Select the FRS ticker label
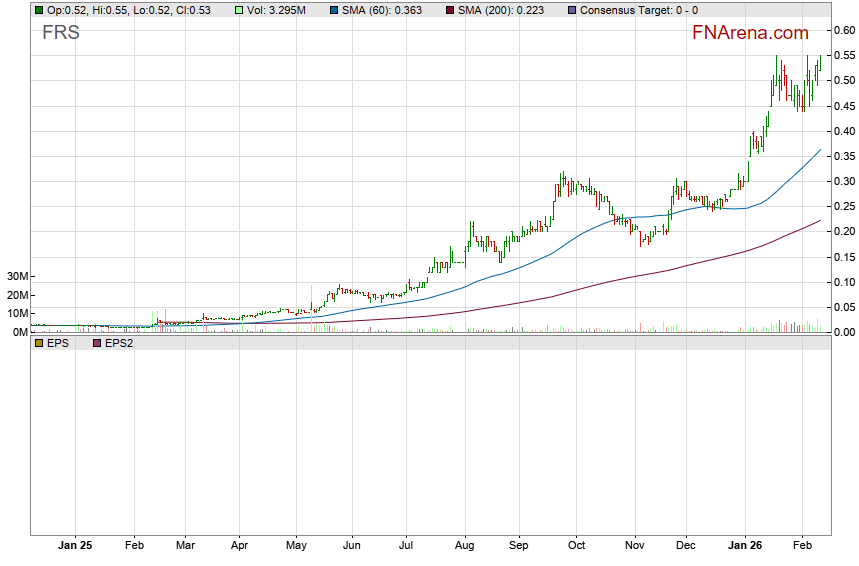The height and width of the screenshot is (566, 859). (60, 33)
